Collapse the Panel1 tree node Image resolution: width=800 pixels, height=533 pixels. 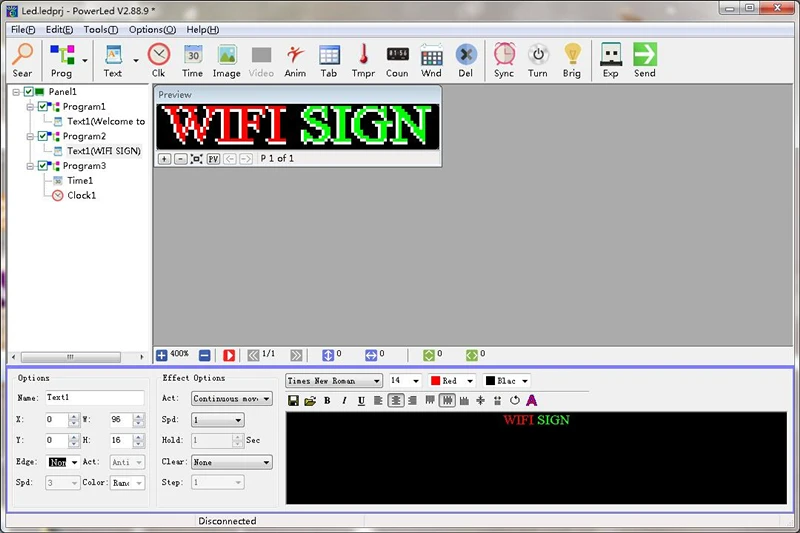click(x=16, y=92)
